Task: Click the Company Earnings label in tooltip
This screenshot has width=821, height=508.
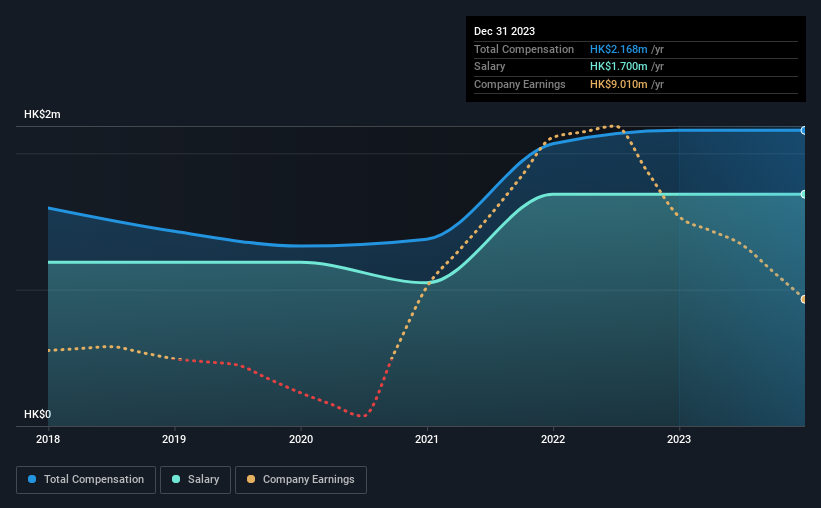Action: tap(519, 84)
